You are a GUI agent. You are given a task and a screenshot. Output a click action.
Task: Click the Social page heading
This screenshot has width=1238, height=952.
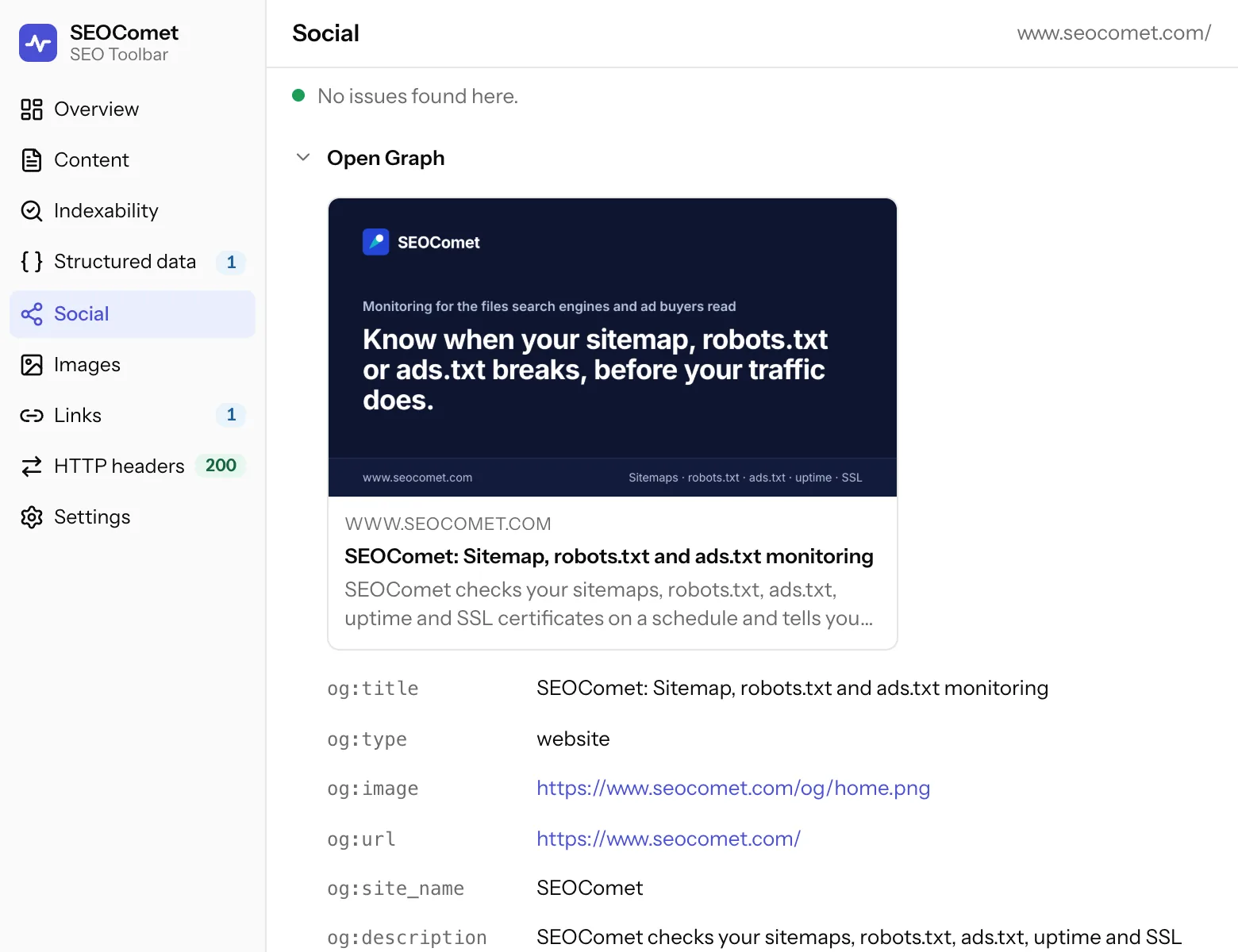coord(325,33)
